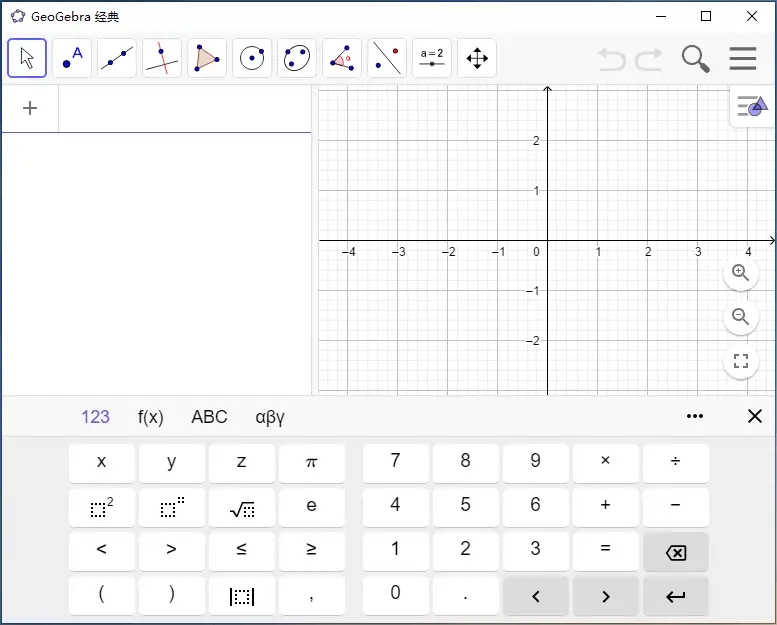Tap the cursor left arrow key
Viewport: 777px width, 625px height.
(x=536, y=596)
